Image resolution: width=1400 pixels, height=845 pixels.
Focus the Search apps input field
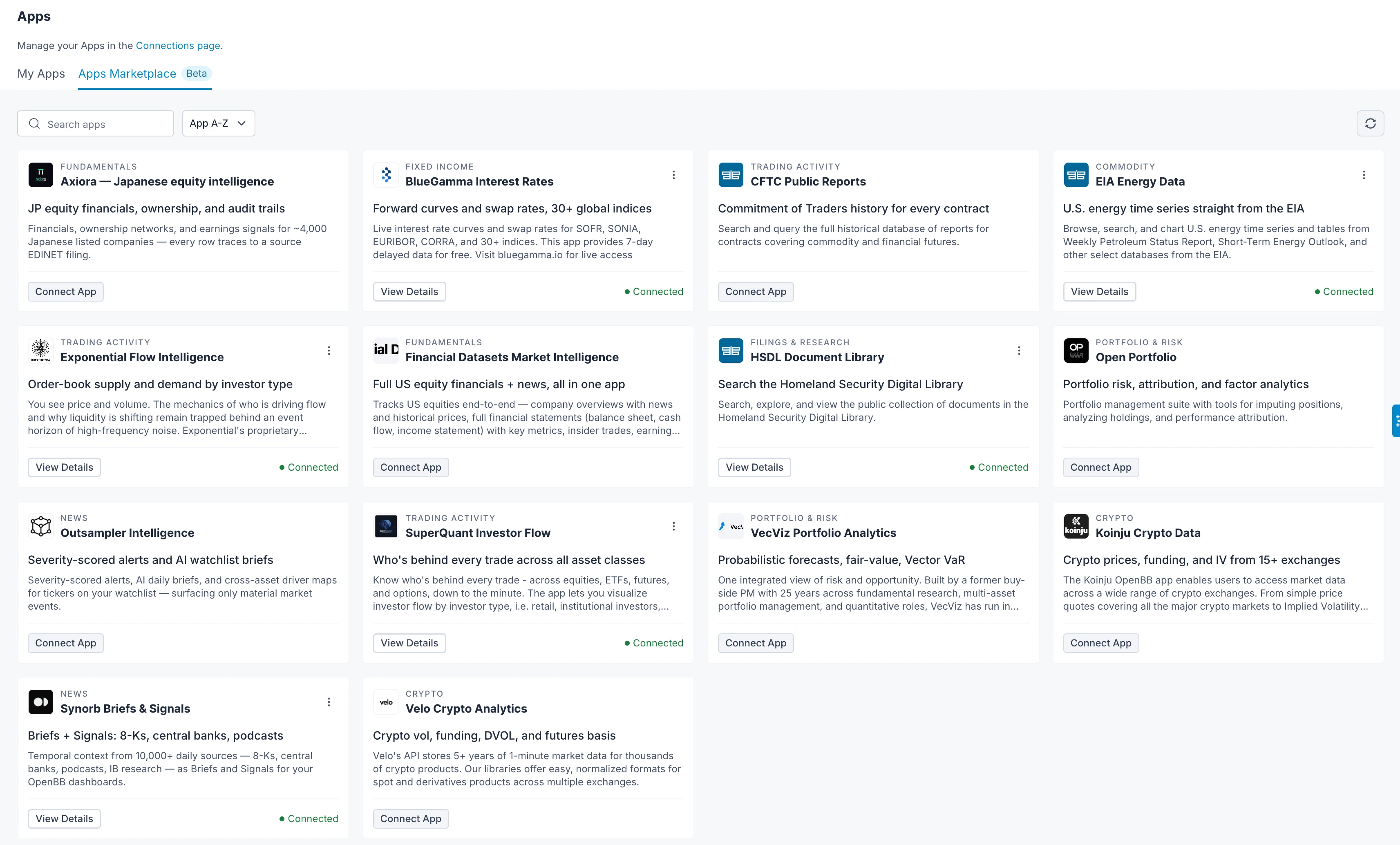(x=96, y=123)
